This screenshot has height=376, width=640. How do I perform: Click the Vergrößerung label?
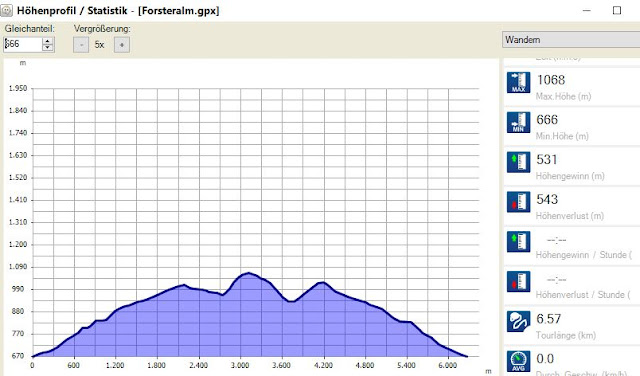[x=102, y=29]
